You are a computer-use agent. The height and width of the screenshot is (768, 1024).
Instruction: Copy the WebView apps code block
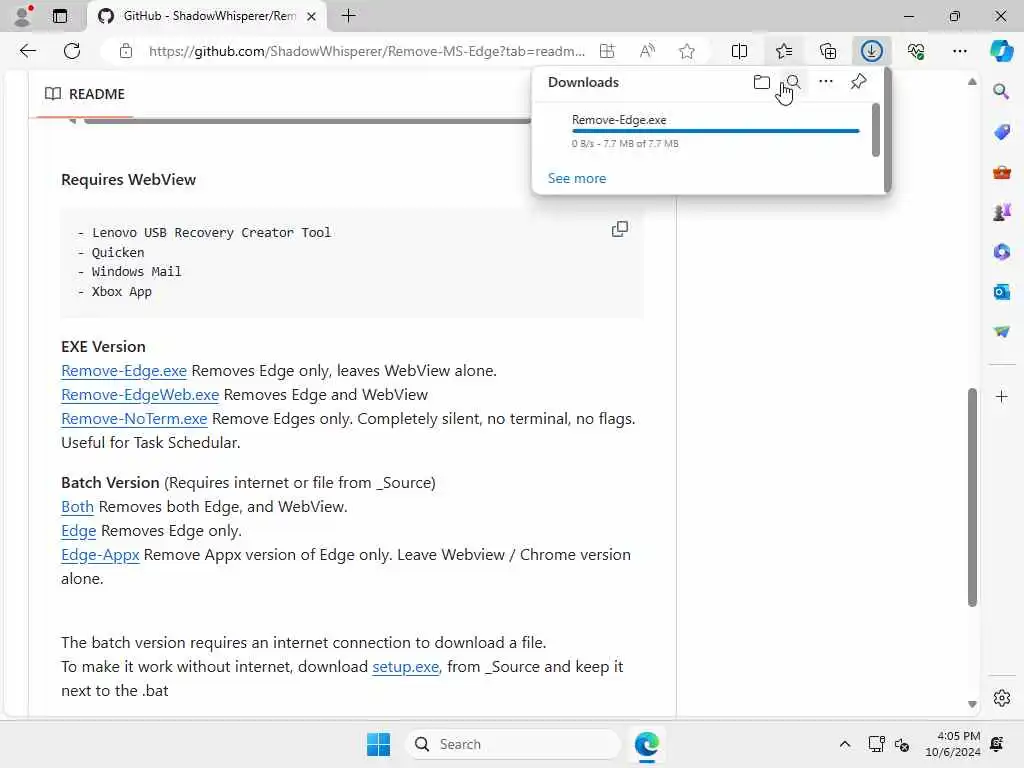pos(620,229)
